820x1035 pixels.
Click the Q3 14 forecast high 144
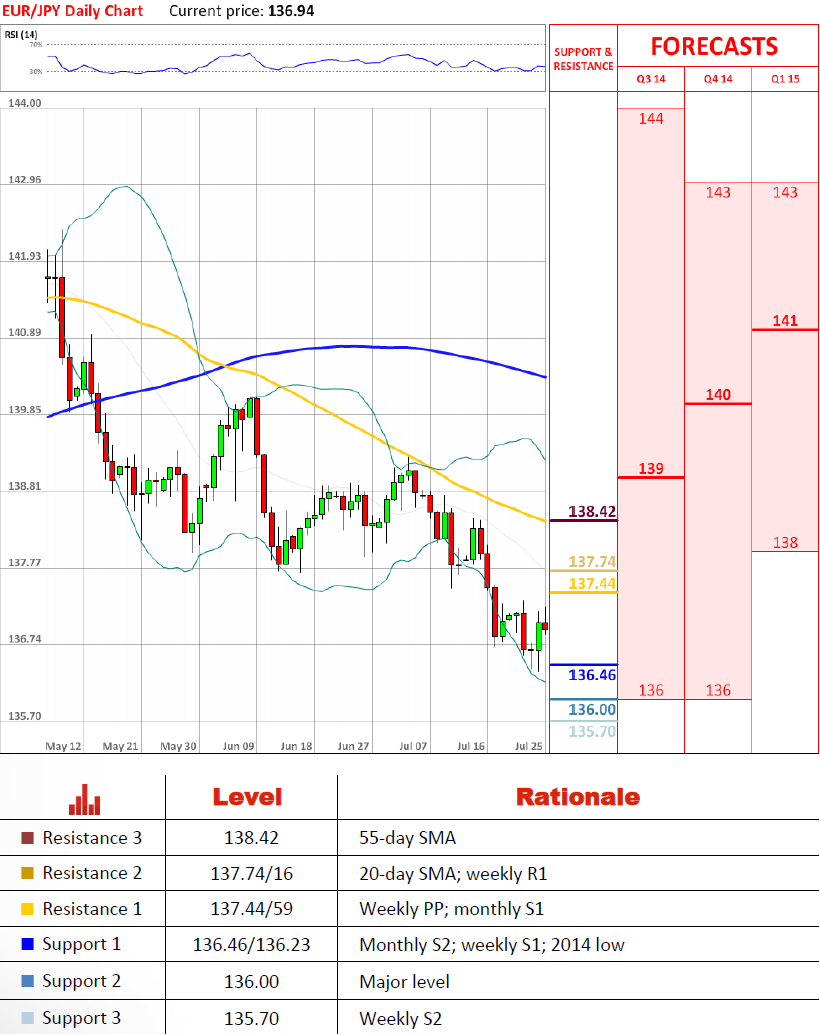651,119
